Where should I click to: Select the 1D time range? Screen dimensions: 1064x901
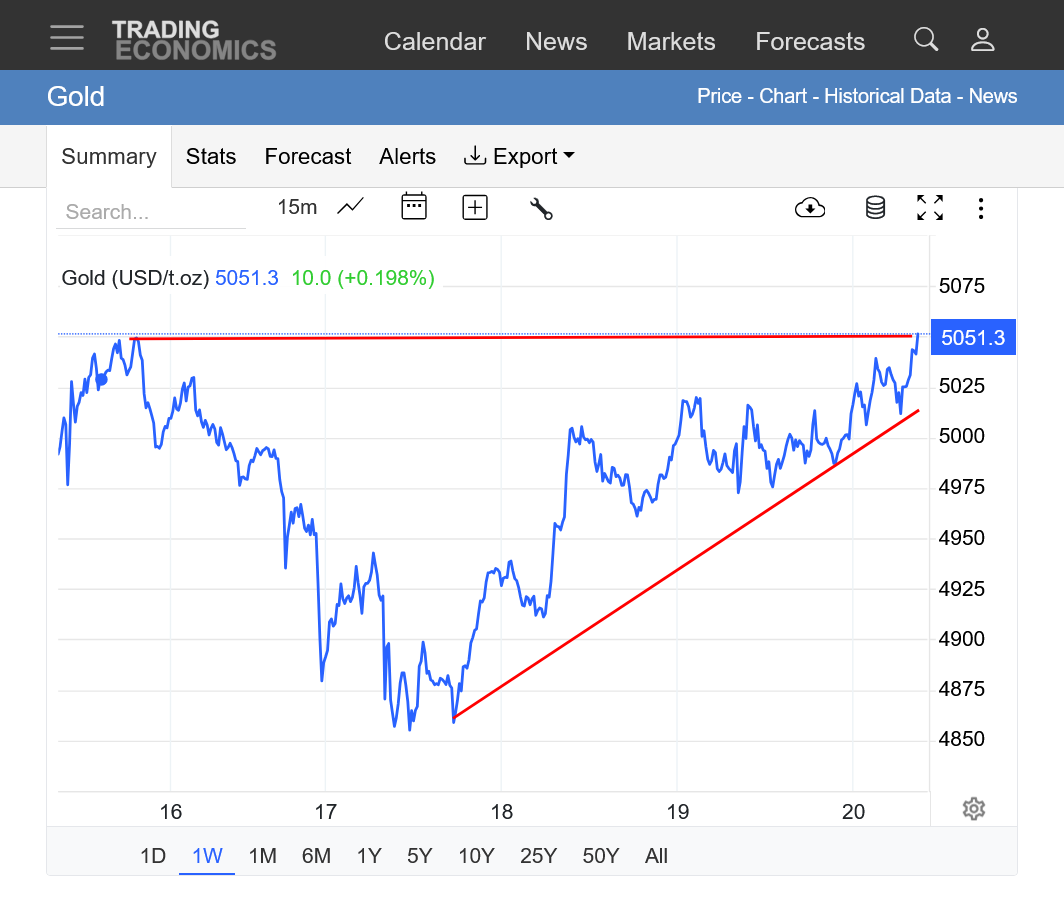[152, 855]
